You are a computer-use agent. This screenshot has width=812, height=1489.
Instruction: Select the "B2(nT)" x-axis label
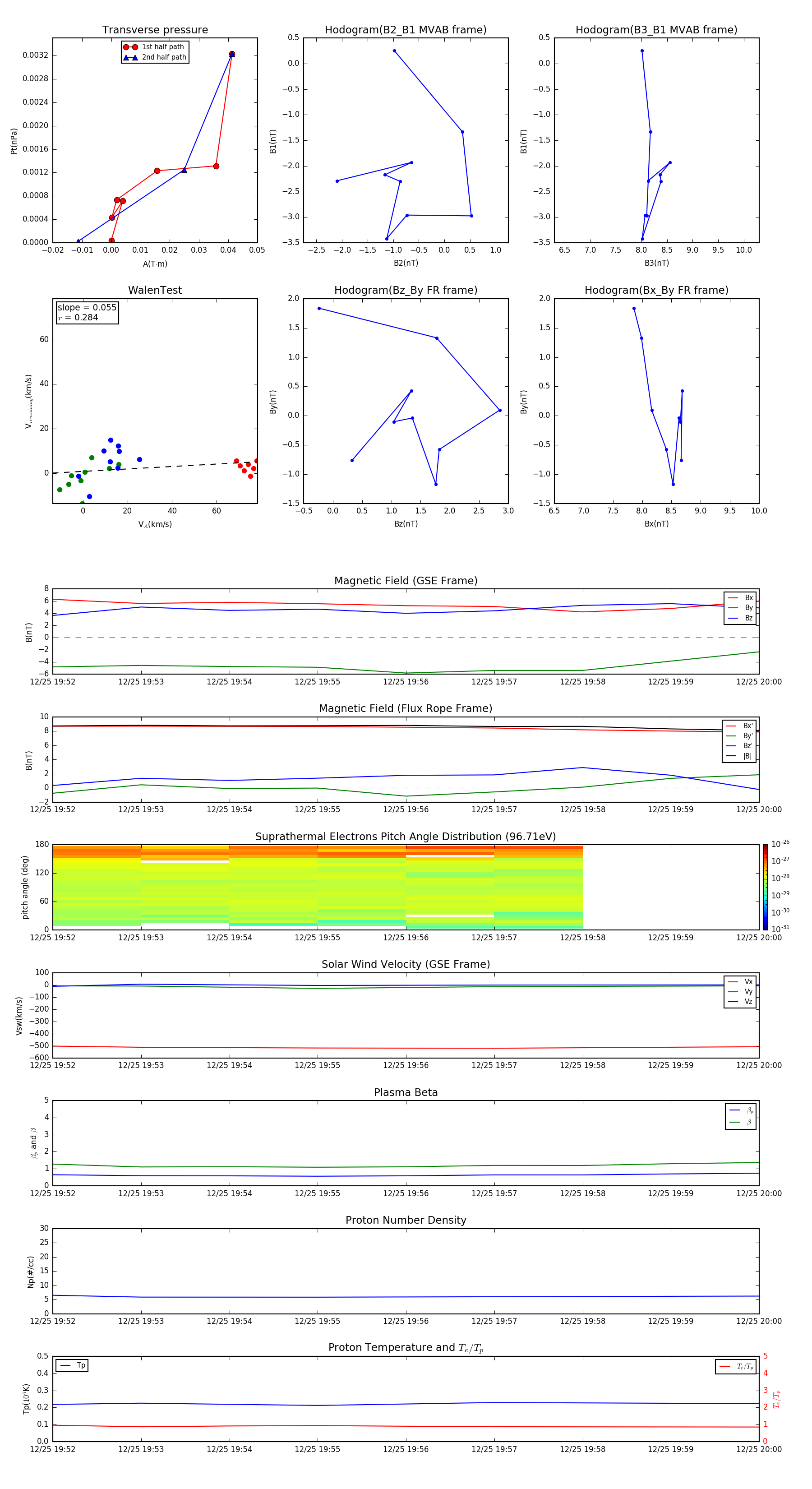406,263
